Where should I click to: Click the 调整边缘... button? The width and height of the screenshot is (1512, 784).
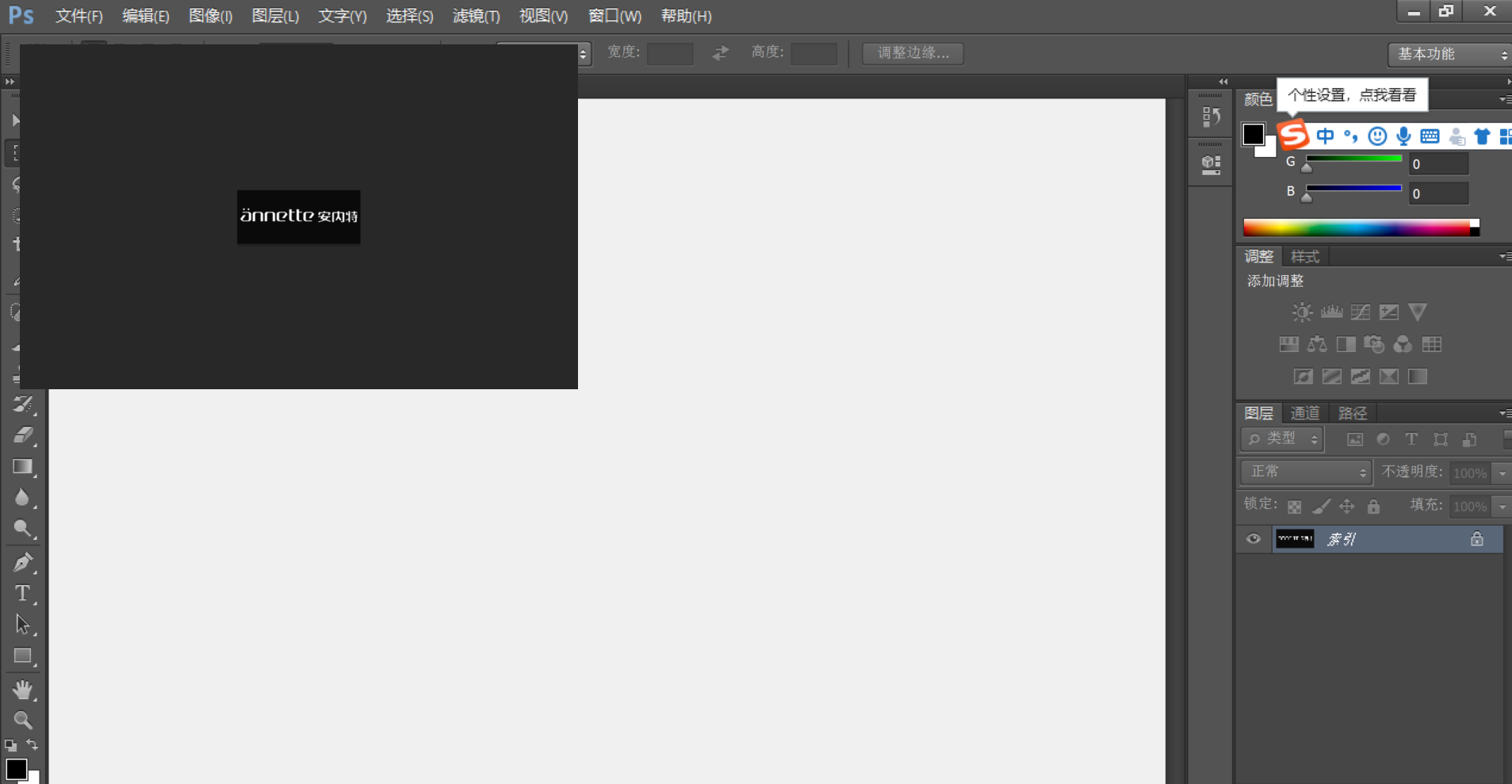pos(913,53)
